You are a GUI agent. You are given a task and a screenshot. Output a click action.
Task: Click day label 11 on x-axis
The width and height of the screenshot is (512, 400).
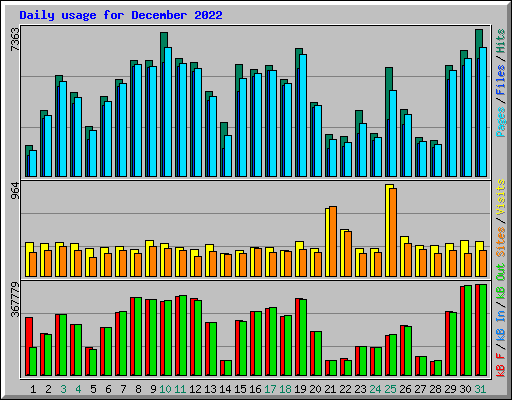pos(180,389)
